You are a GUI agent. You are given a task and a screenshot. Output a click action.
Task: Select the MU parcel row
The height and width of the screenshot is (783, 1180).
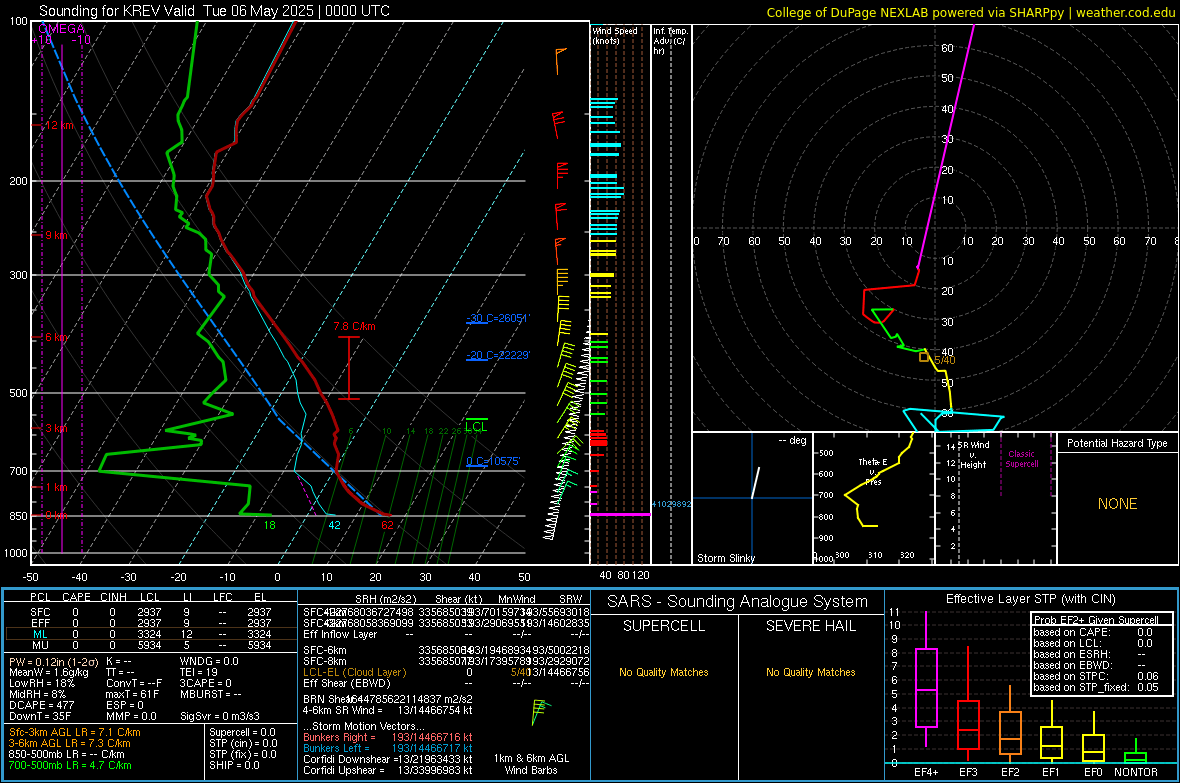point(150,644)
